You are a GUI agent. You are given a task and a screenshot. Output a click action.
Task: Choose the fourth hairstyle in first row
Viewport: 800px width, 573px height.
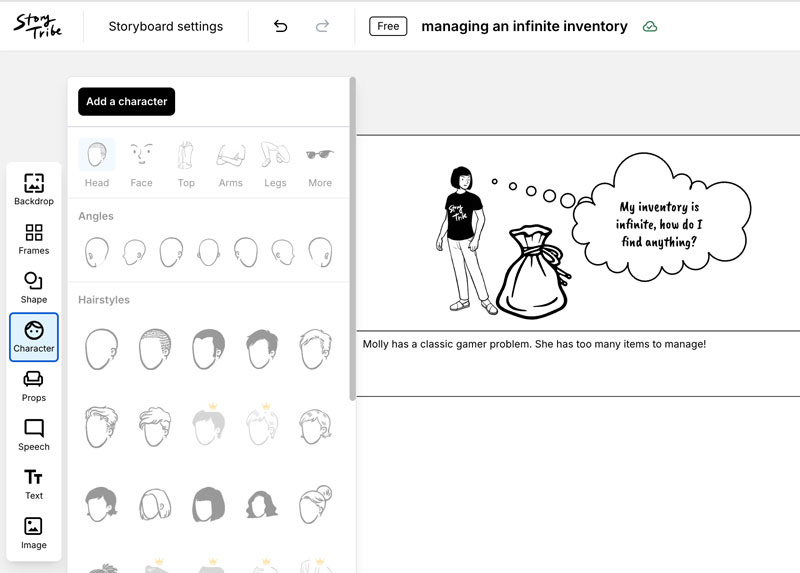[x=262, y=349]
